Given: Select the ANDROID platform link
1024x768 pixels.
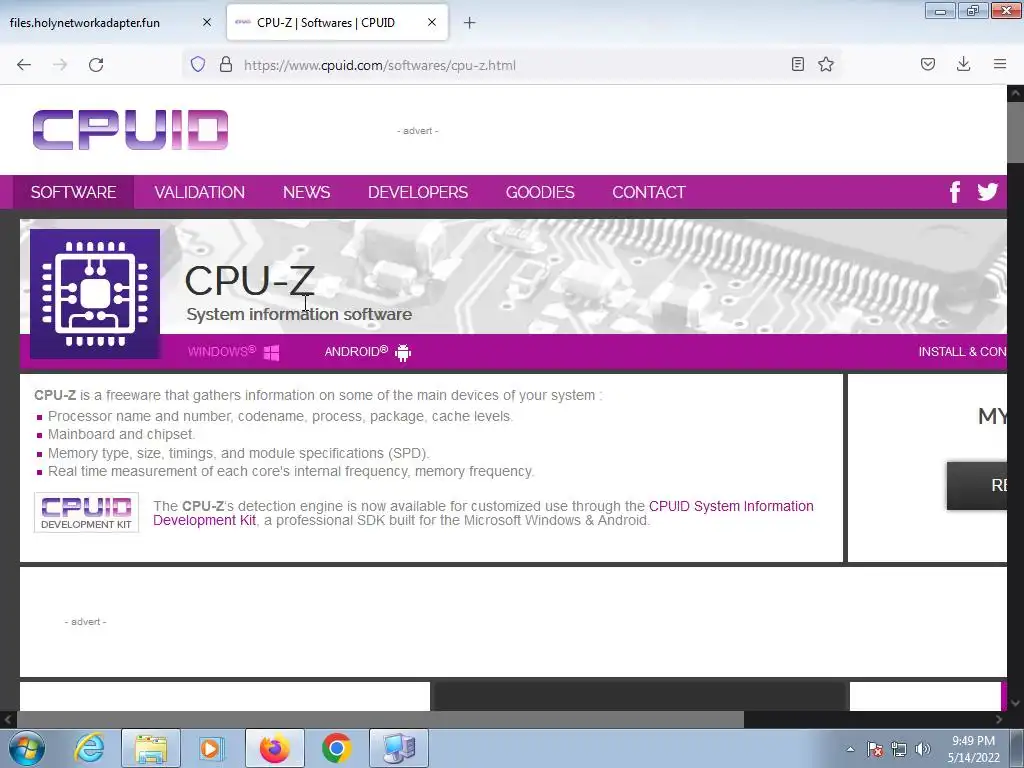Looking at the screenshot, I should pyautogui.click(x=356, y=351).
